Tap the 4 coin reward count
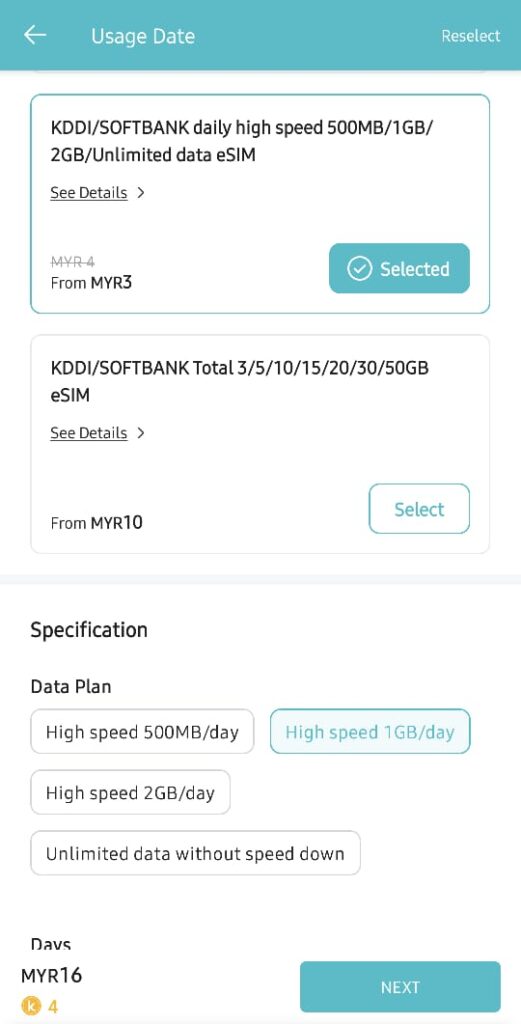Viewport: 521px width, 1024px height. pos(53,1007)
